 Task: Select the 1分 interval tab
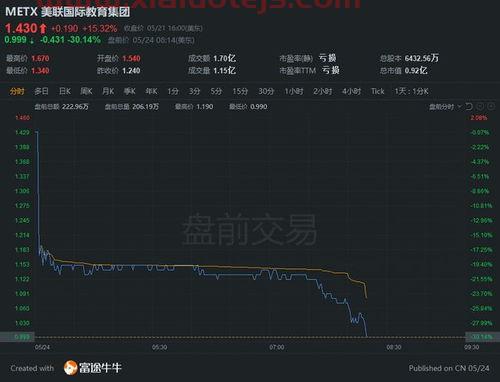tap(173, 91)
